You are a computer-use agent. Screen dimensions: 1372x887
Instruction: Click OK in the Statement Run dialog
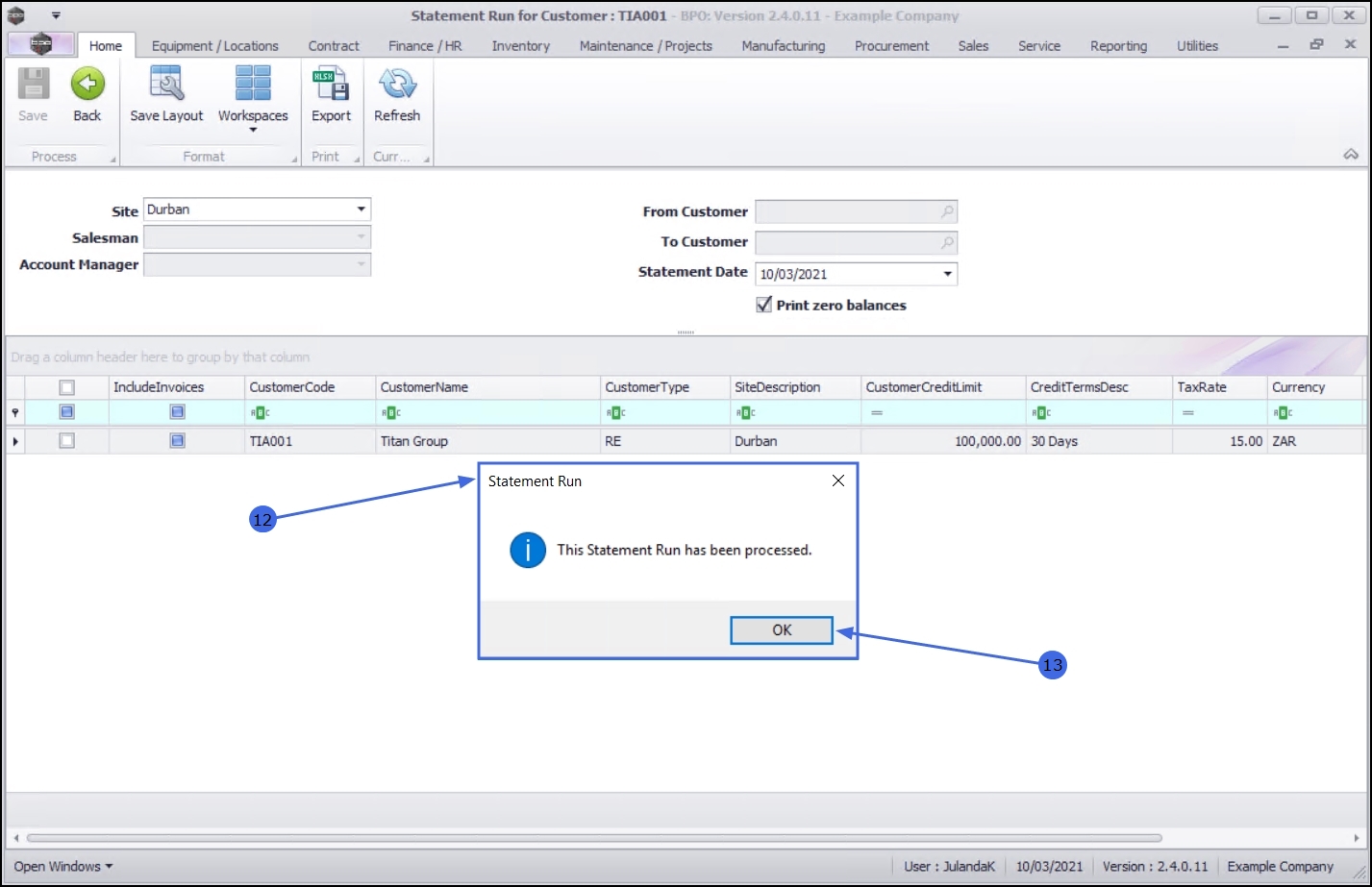(782, 629)
